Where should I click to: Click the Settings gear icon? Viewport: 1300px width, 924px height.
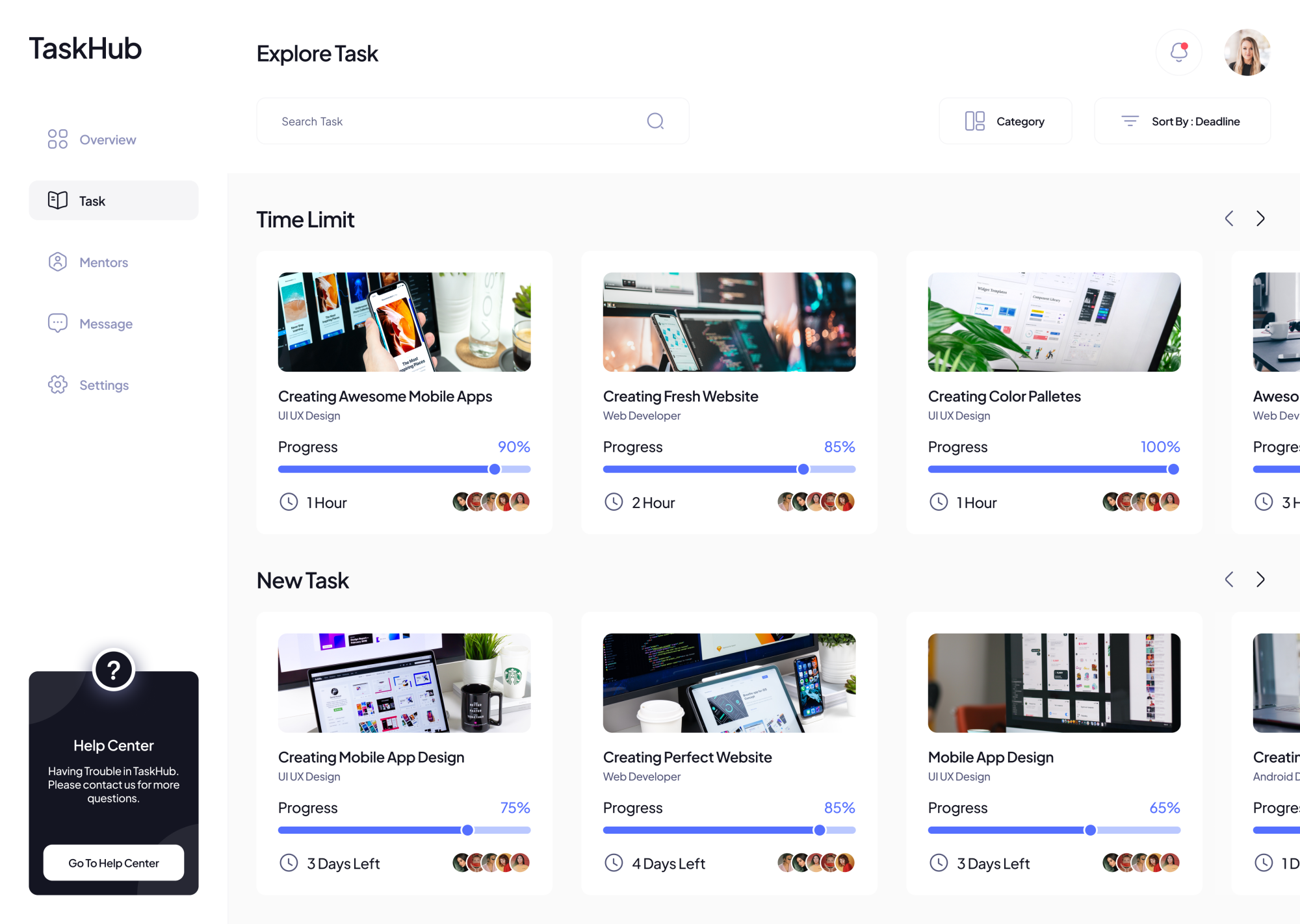(57, 385)
